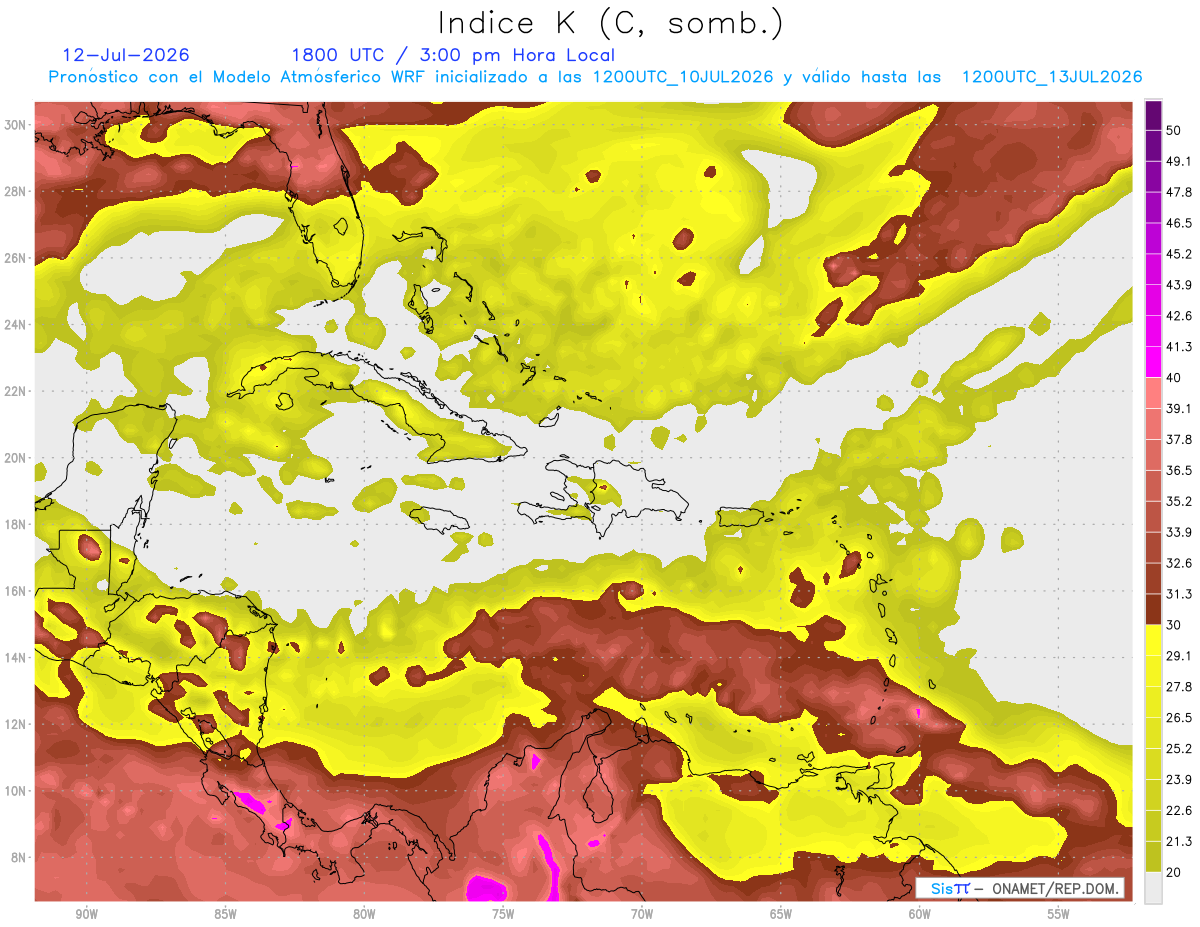The image size is (1200, 927).
Task: Pick the light gray swatch below 20
Action: point(1153,887)
